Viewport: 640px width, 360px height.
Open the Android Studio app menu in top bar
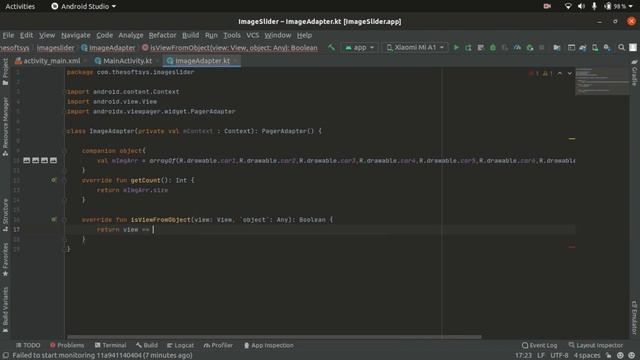[x=84, y=7]
